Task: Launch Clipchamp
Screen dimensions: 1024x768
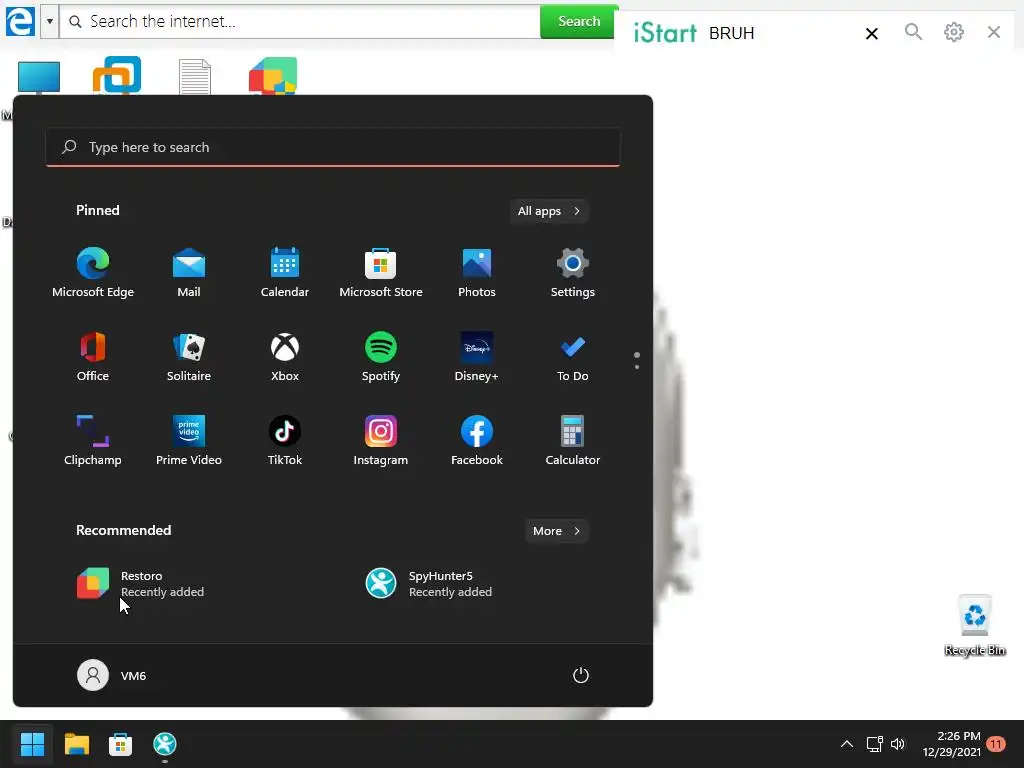Action: pyautogui.click(x=93, y=441)
